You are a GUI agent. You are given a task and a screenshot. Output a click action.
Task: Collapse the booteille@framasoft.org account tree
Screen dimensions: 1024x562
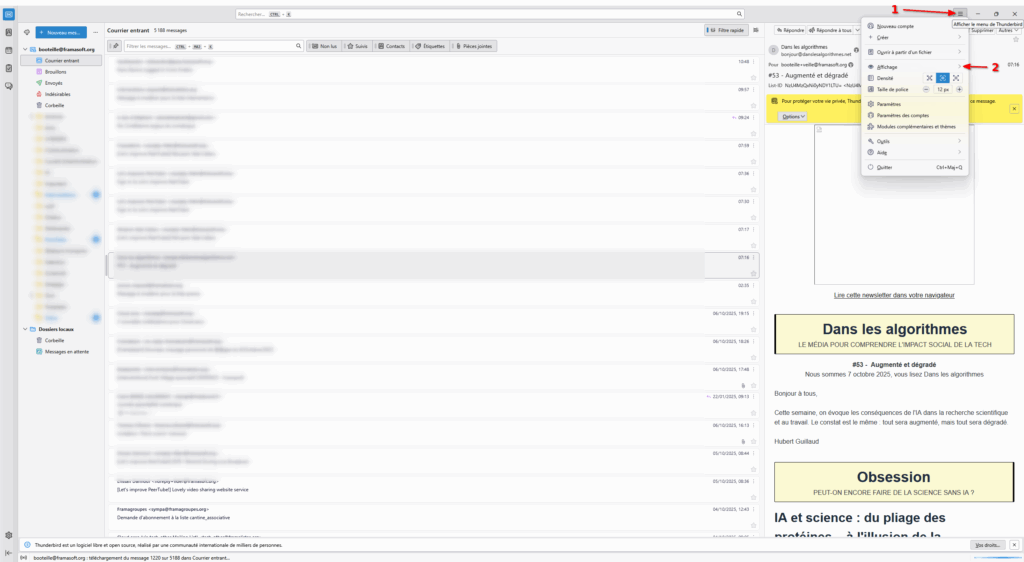pos(24,49)
